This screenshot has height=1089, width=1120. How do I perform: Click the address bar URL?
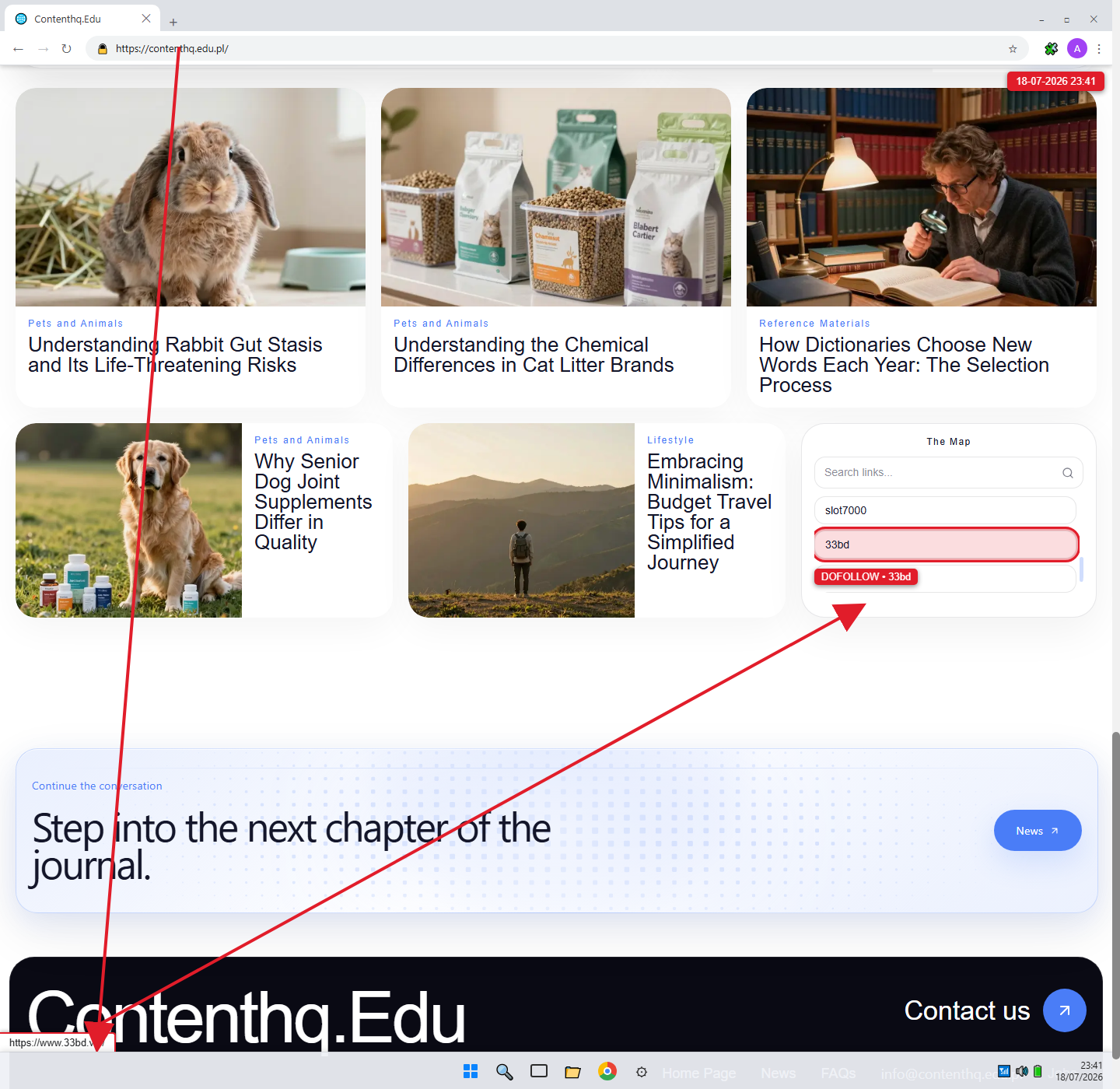172,48
